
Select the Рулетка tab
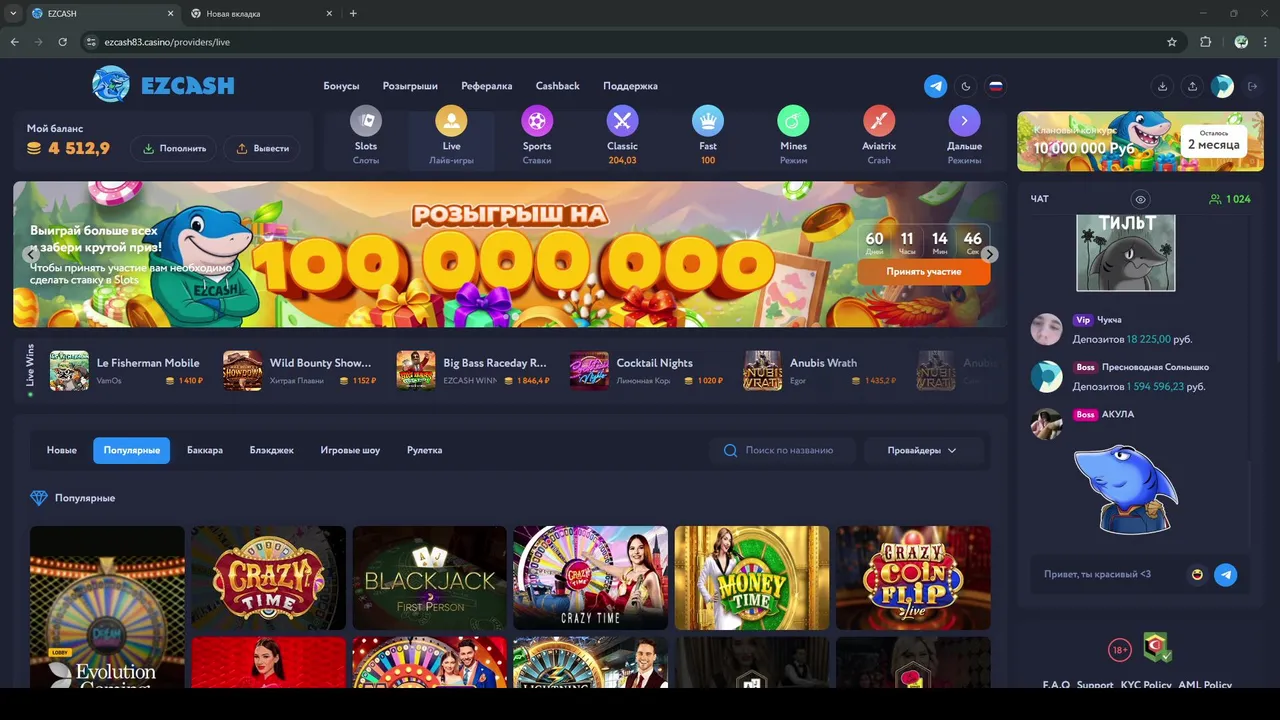pos(424,450)
